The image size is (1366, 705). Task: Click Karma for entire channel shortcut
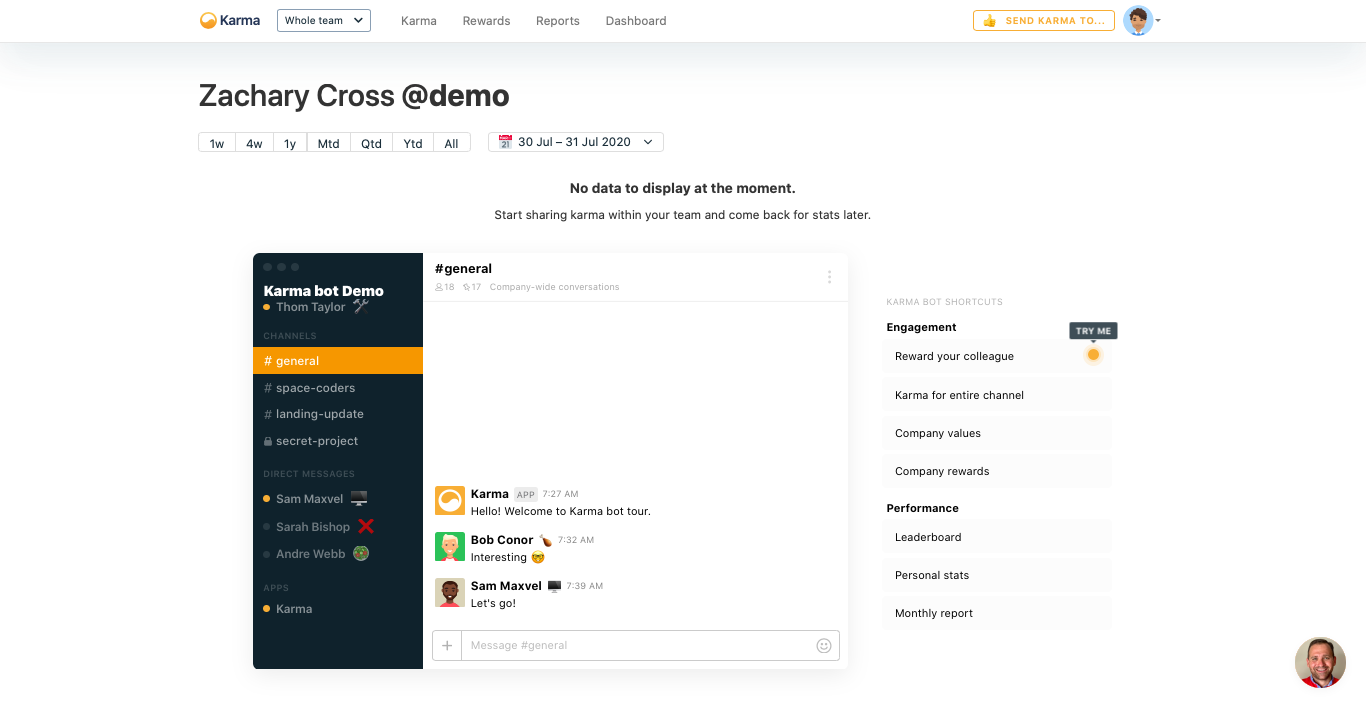(997, 395)
